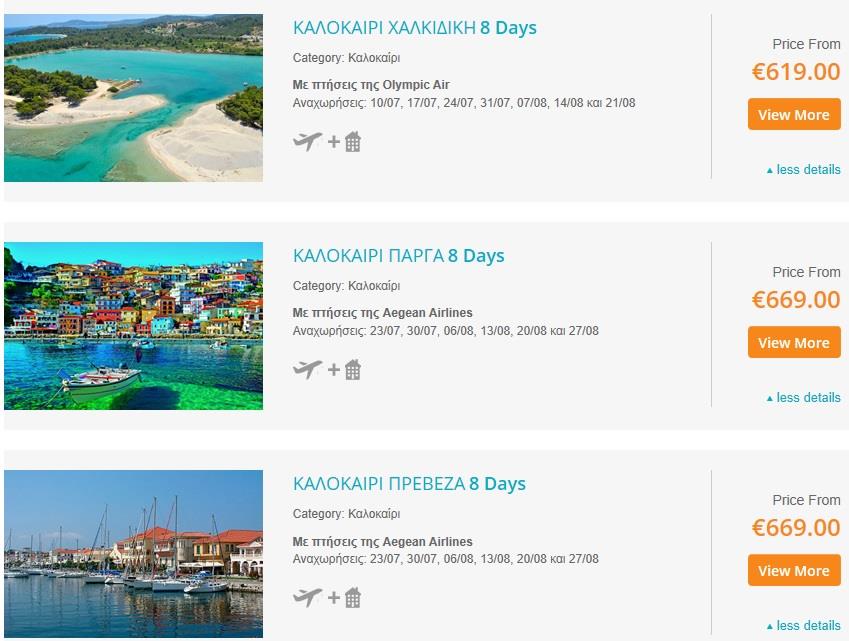Collapse details of the Πάργα package
The height and width of the screenshot is (641, 849).
804,397
